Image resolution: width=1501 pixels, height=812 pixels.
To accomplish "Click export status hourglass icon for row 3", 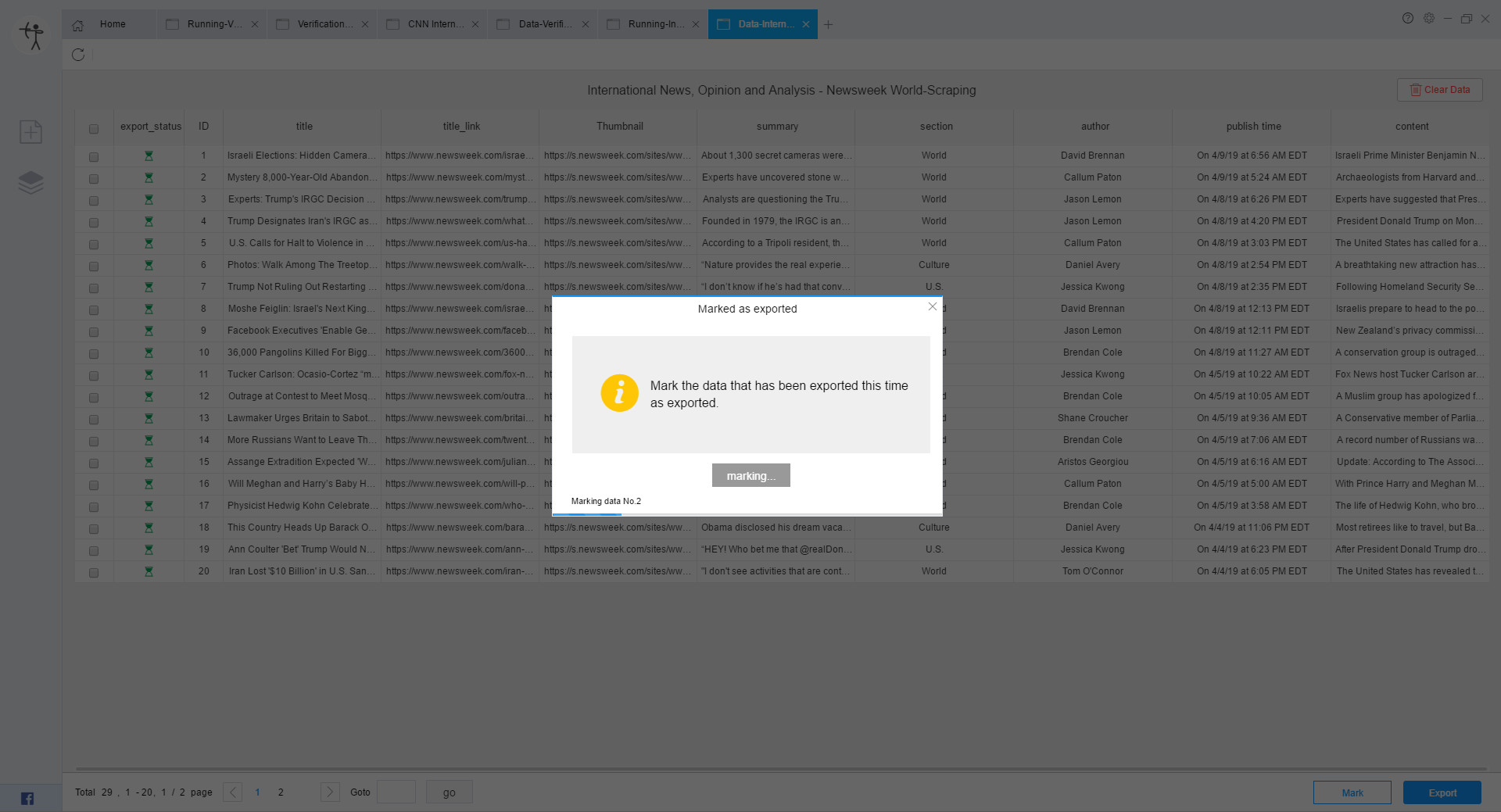I will point(149,200).
